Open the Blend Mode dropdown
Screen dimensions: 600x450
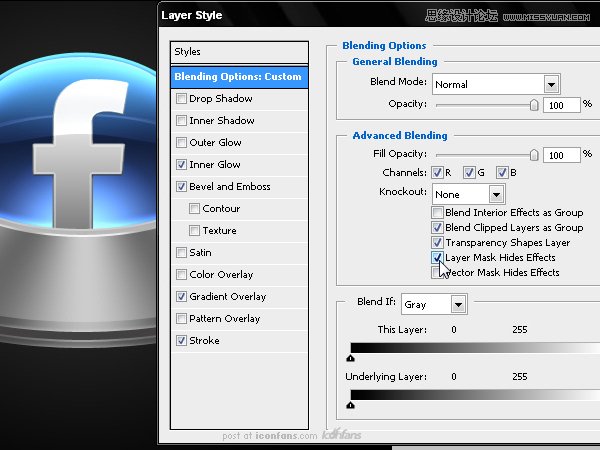(496, 84)
